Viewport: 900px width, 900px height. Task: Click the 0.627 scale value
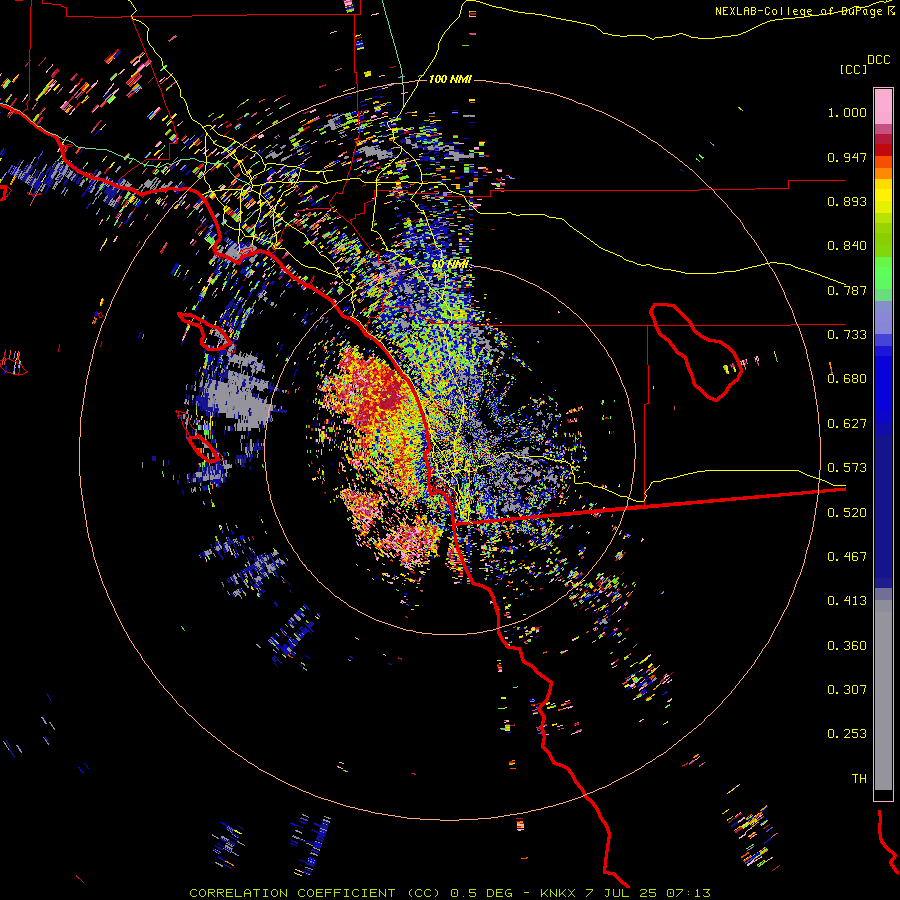(847, 424)
